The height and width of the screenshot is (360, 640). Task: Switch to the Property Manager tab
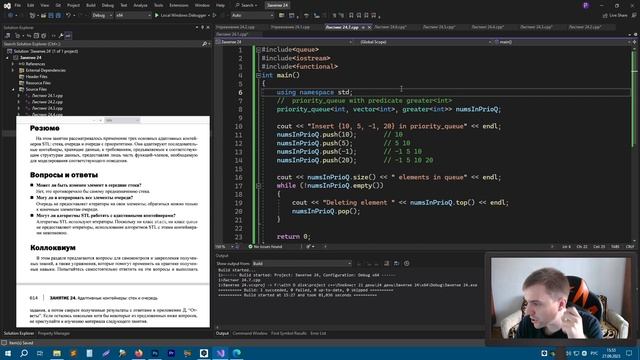pyautogui.click(x=53, y=333)
